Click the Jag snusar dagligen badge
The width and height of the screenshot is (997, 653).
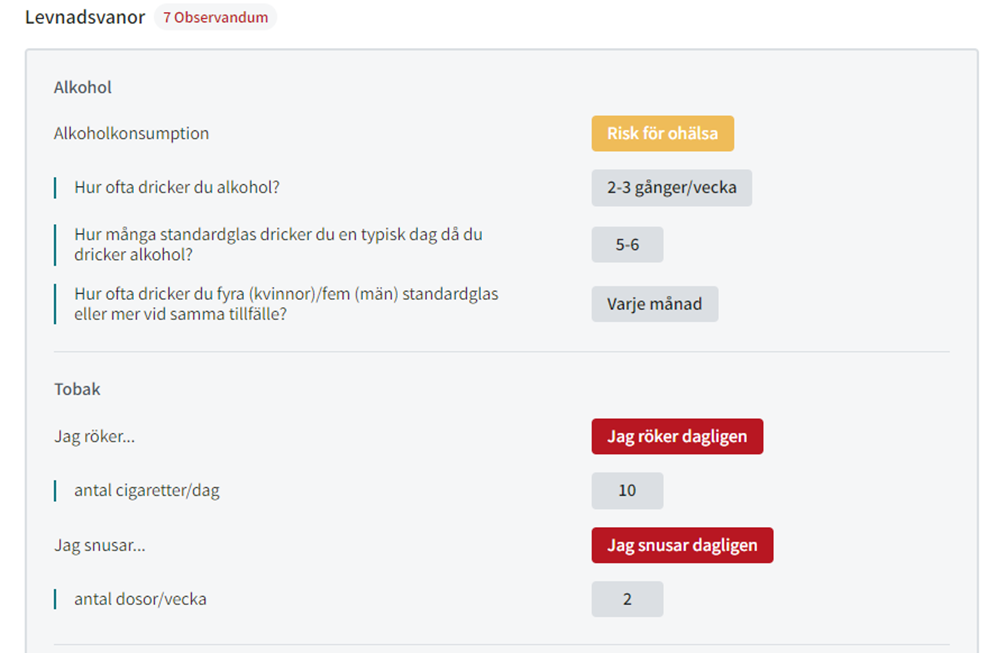682,545
